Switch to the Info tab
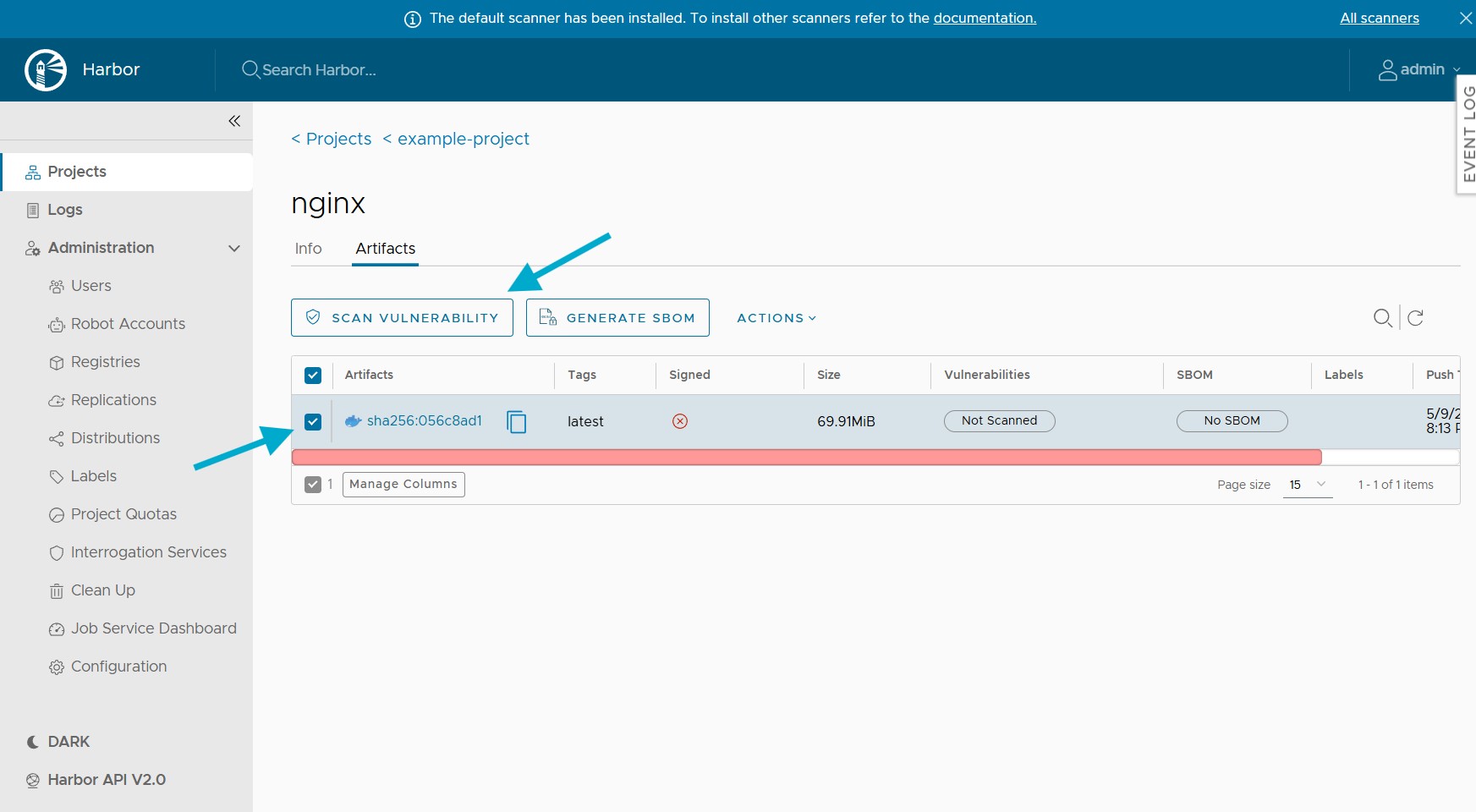Image resolution: width=1476 pixels, height=812 pixels. tap(308, 249)
